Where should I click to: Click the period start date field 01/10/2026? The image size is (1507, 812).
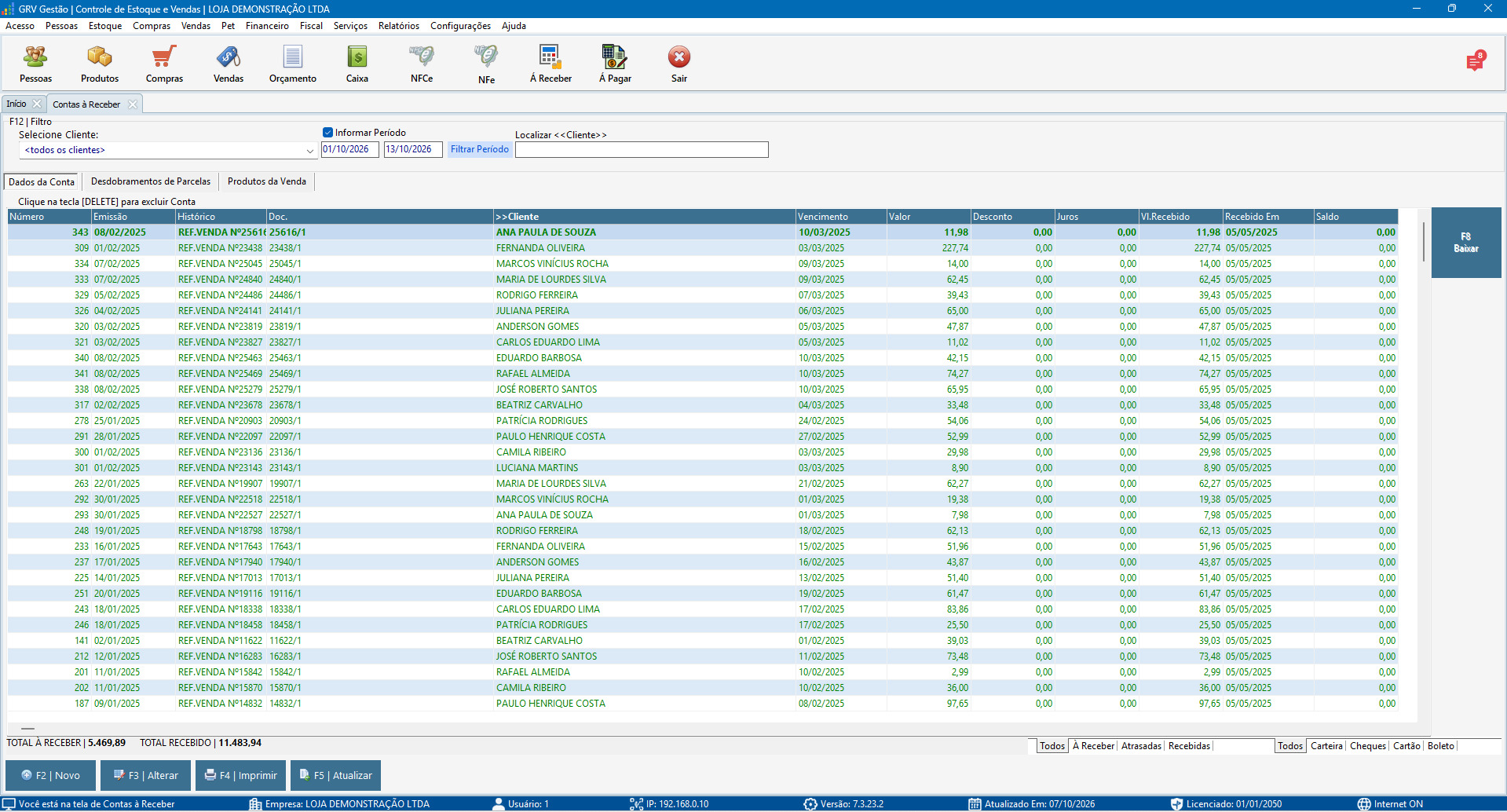pos(350,149)
